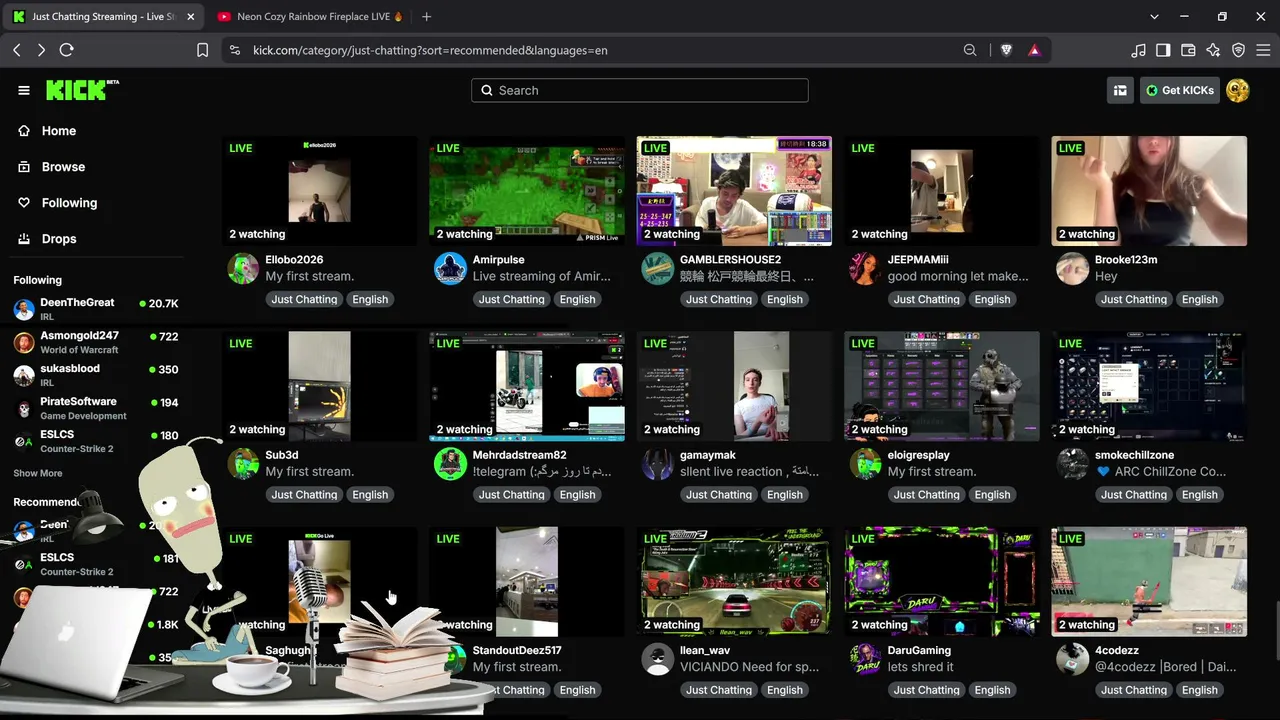
Task: Bookmark this page with the bookmark icon
Action: click(x=202, y=50)
